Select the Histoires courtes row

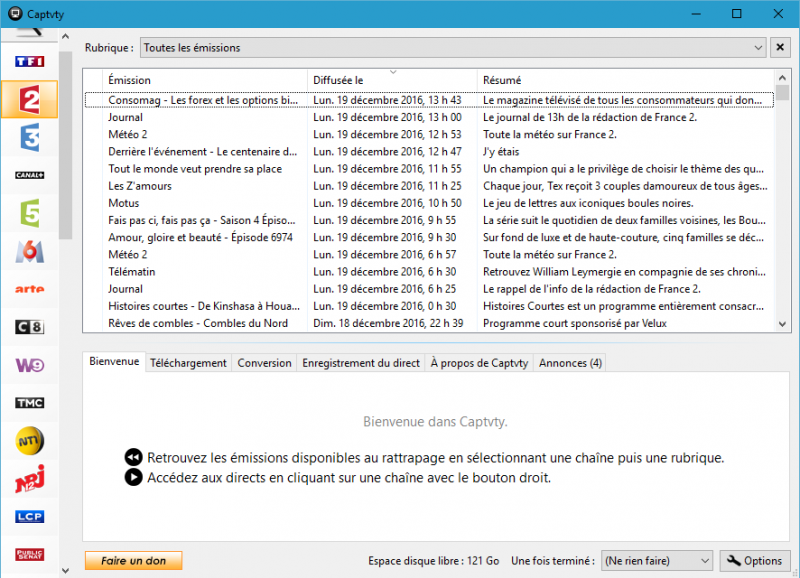[429, 306]
